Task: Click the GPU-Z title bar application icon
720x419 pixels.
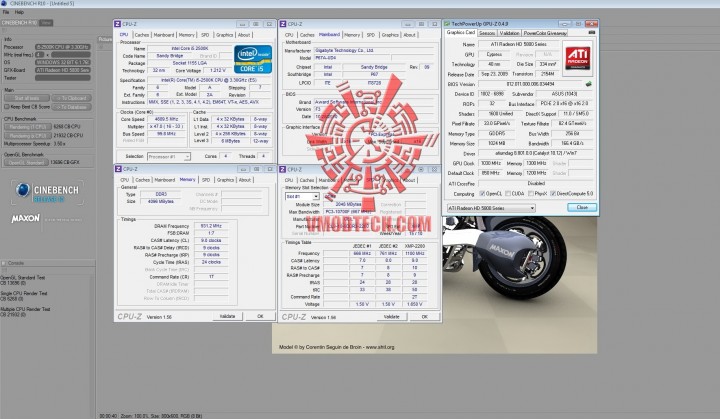Action: pyautogui.click(x=447, y=23)
